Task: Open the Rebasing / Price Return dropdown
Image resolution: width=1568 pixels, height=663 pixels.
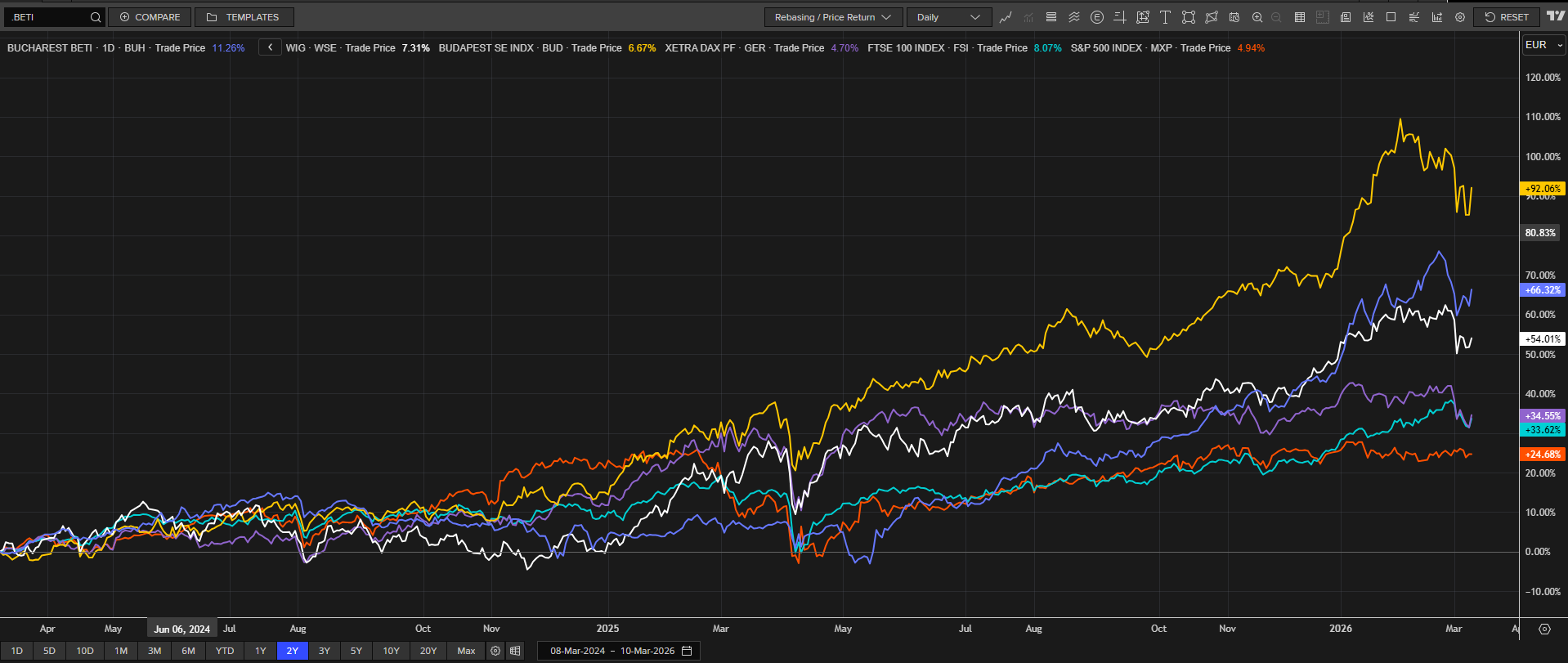Action: pyautogui.click(x=832, y=17)
